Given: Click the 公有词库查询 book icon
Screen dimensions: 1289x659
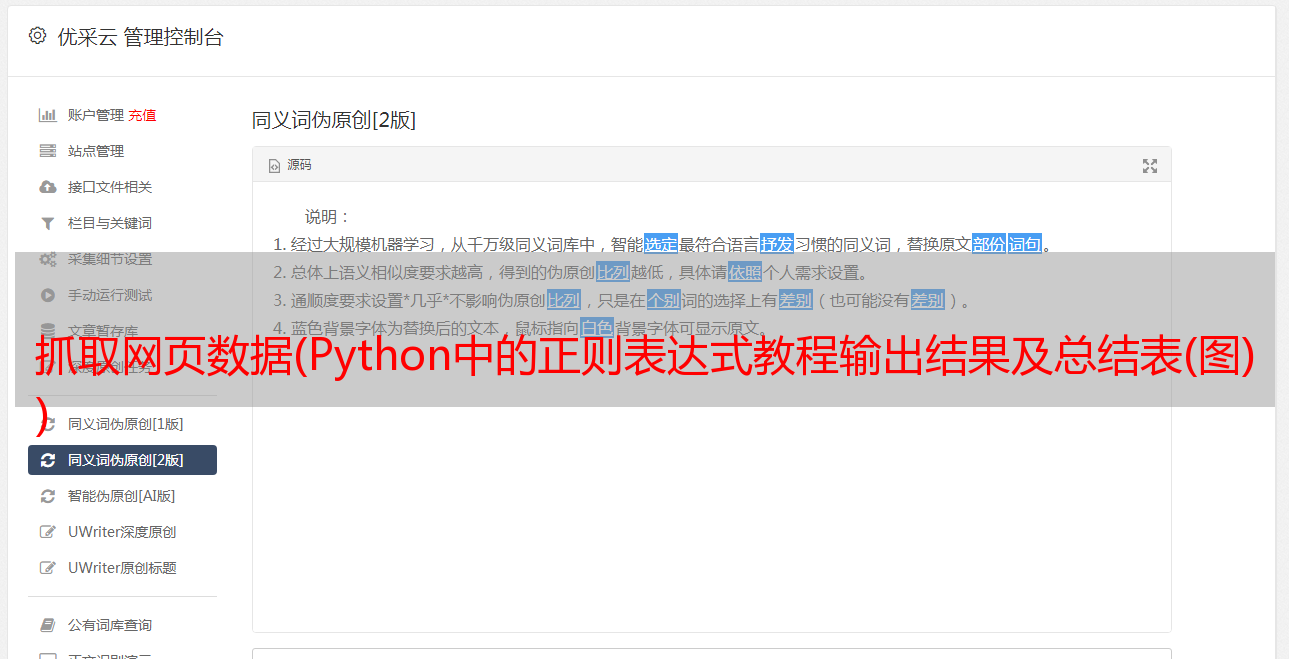Looking at the screenshot, I should pyautogui.click(x=47, y=625).
